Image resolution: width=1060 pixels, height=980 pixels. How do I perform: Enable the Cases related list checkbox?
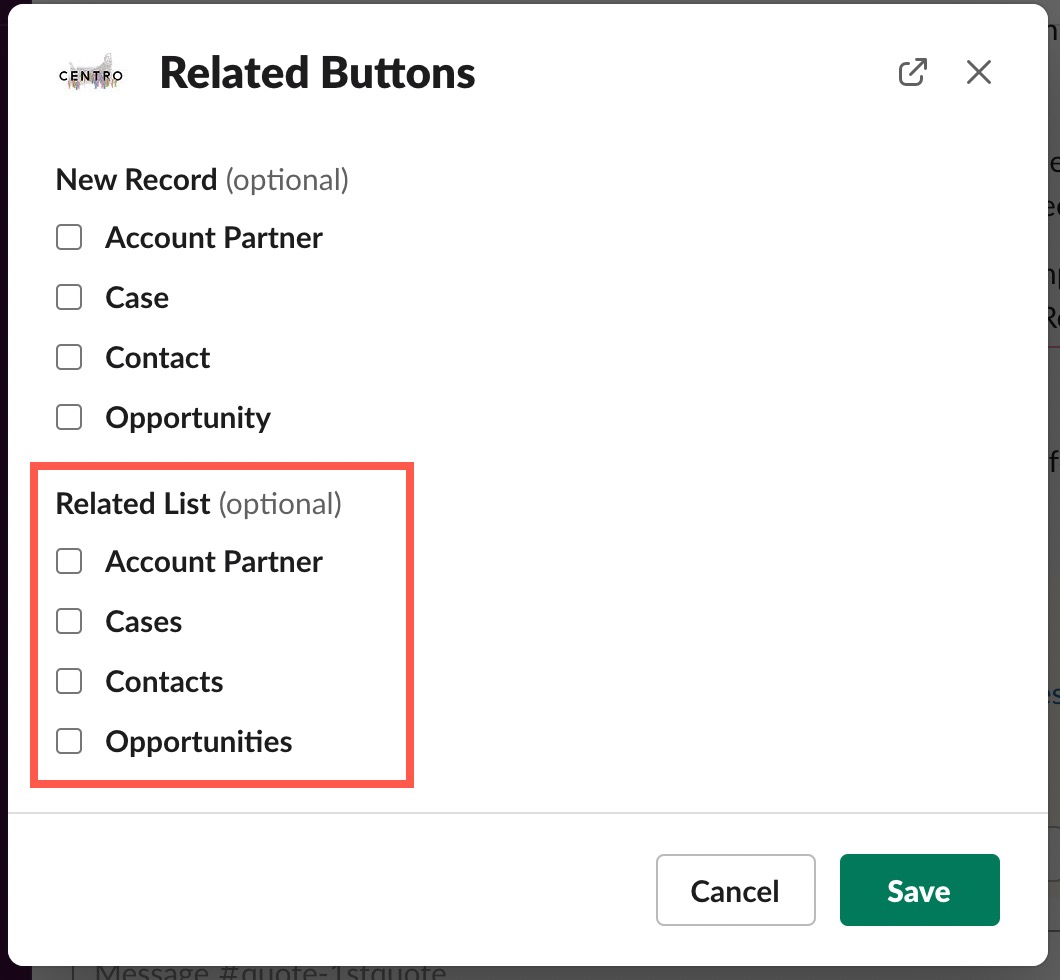69,621
